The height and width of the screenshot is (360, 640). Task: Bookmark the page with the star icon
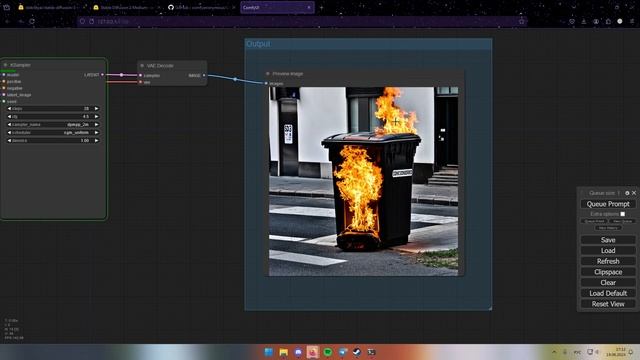coord(522,21)
